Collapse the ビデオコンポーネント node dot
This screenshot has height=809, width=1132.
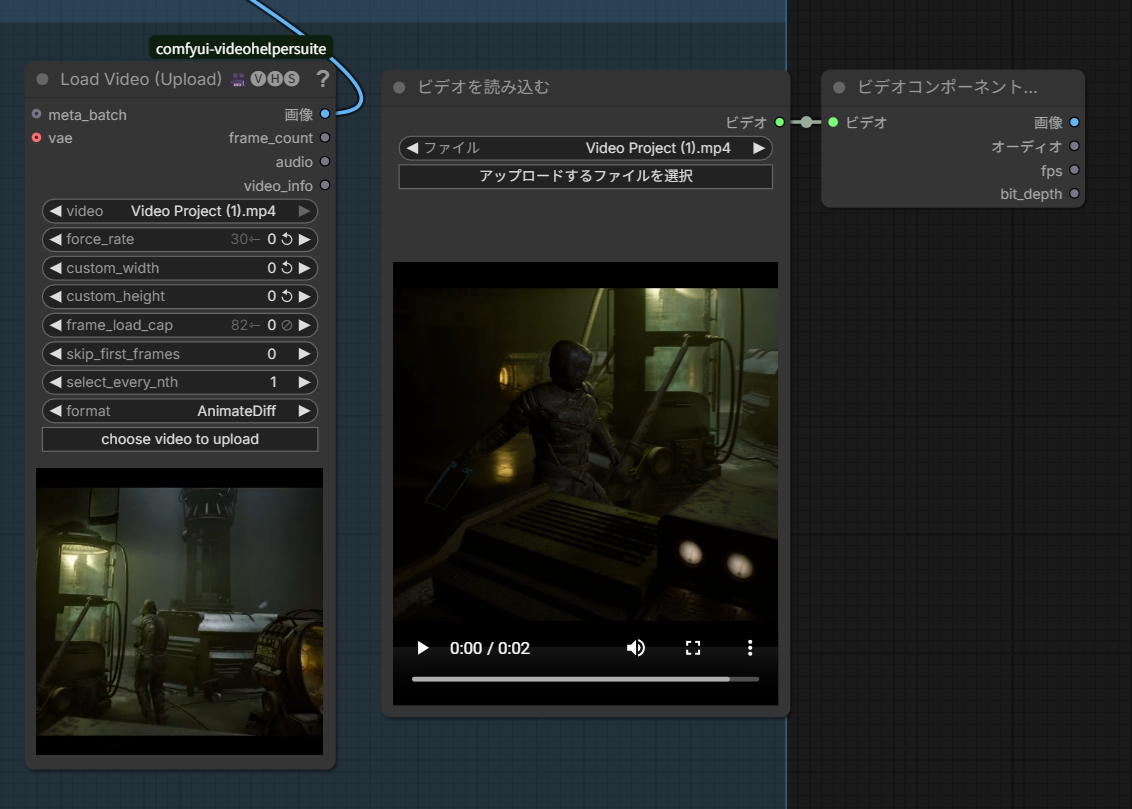tap(839, 87)
